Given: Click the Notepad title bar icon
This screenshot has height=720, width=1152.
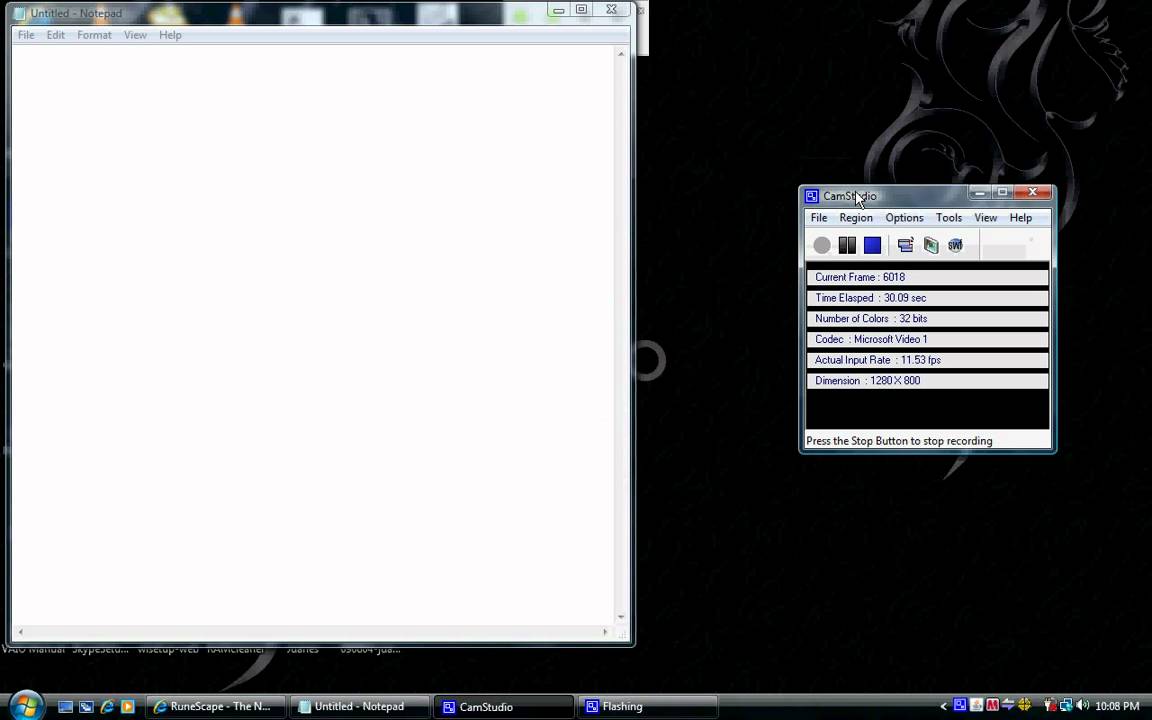Looking at the screenshot, I should tap(20, 13).
